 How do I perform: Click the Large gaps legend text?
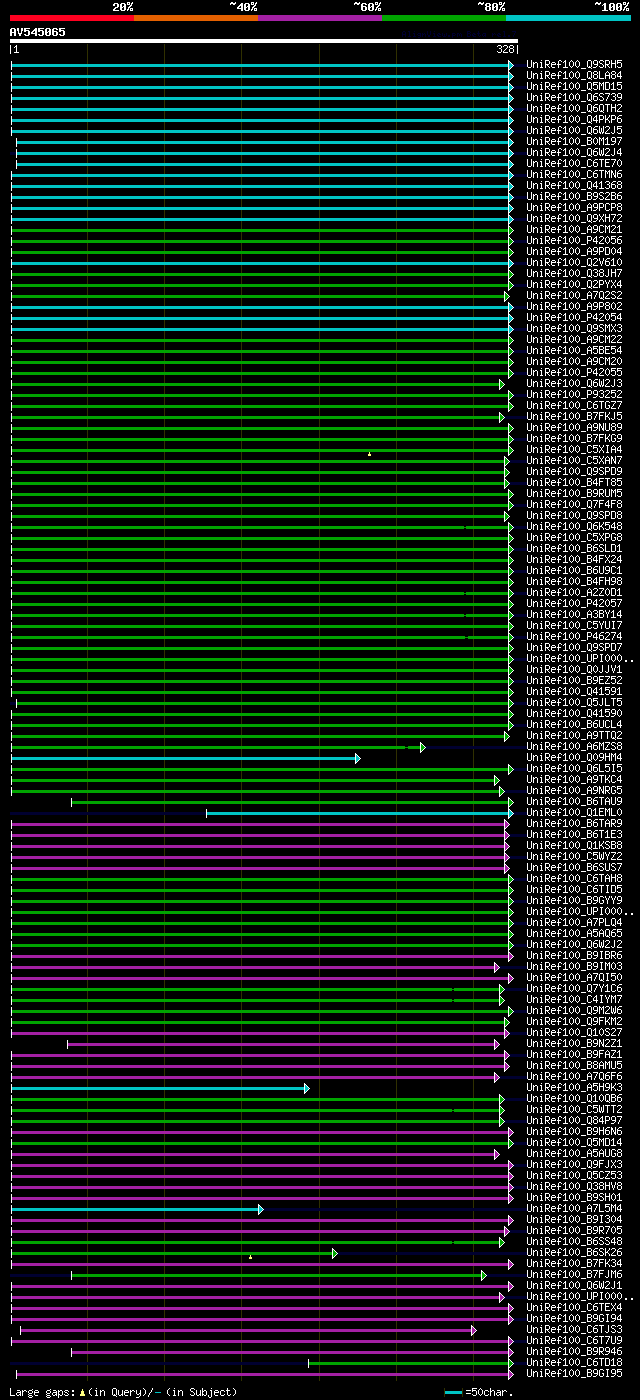[x=124, y=1392]
